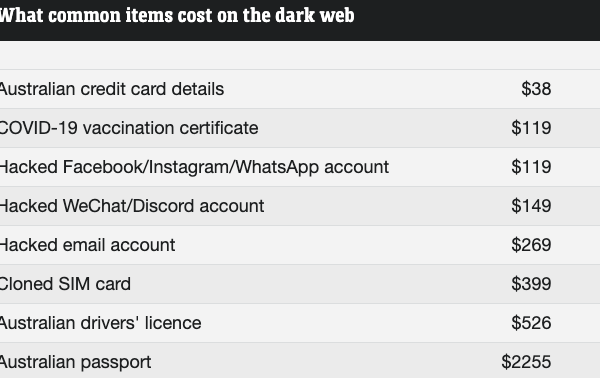Select the Cloned SIM card label
Image resolution: width=600 pixels, height=378 pixels.
(x=65, y=284)
